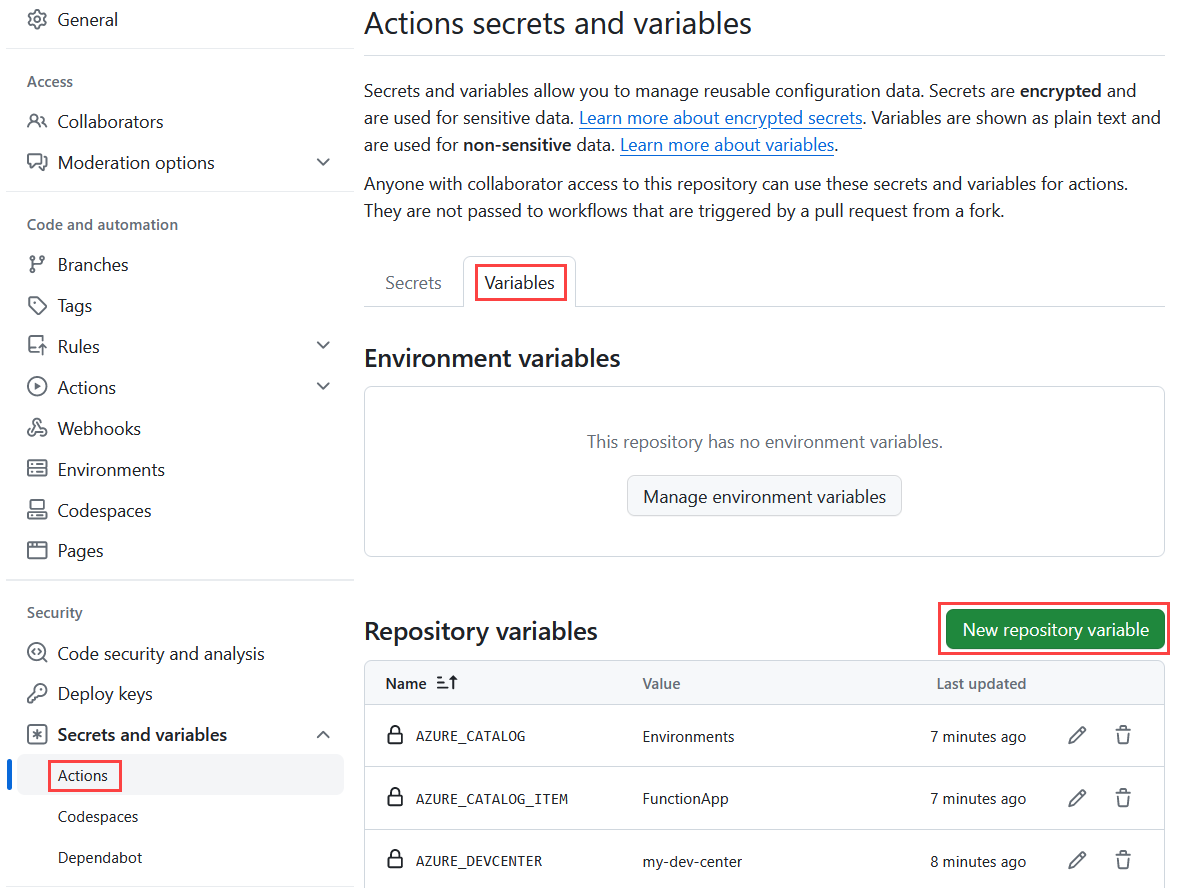Expand the Rules section chevron
Viewport: 1178px width, 888px height.
click(323, 344)
